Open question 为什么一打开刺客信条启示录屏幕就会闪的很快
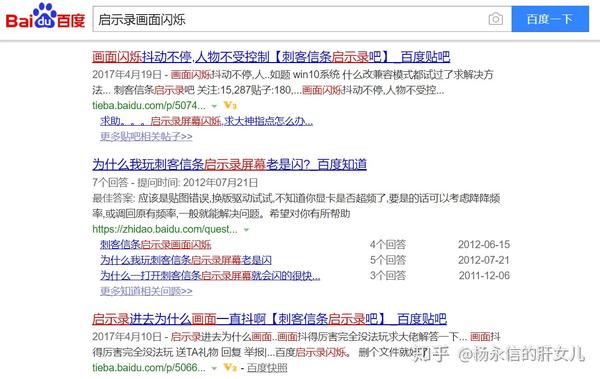 pos(210,275)
